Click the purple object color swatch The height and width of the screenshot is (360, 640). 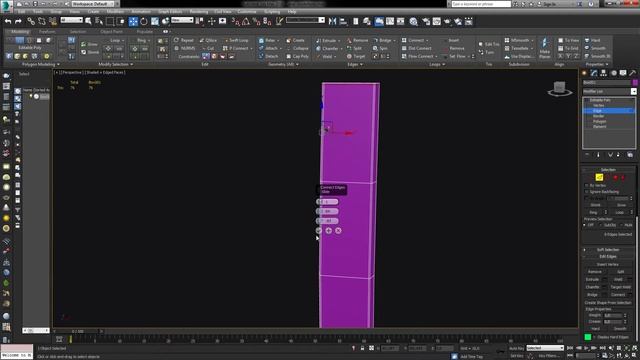[635, 83]
